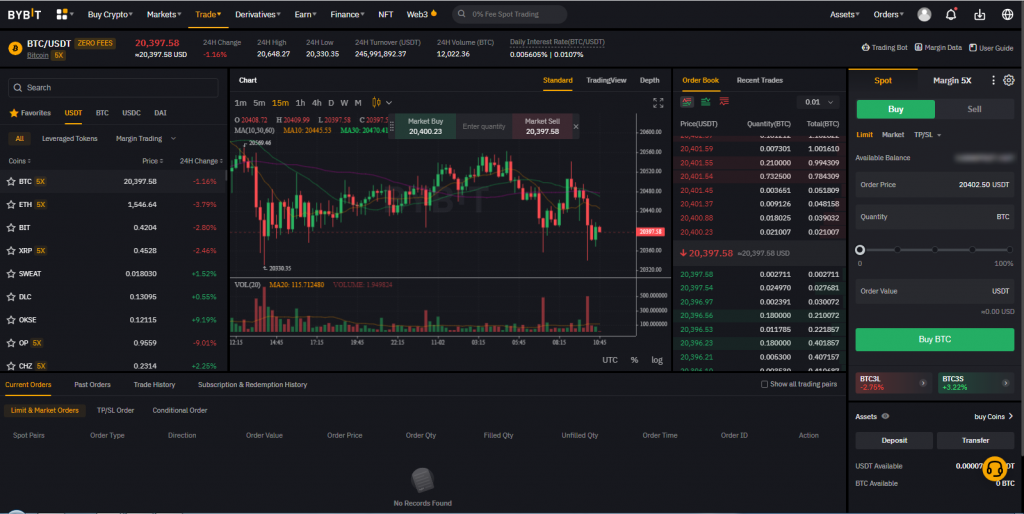The width and height of the screenshot is (1024, 514).
Task: Favorite the XRP coin star
Action: click(11, 251)
